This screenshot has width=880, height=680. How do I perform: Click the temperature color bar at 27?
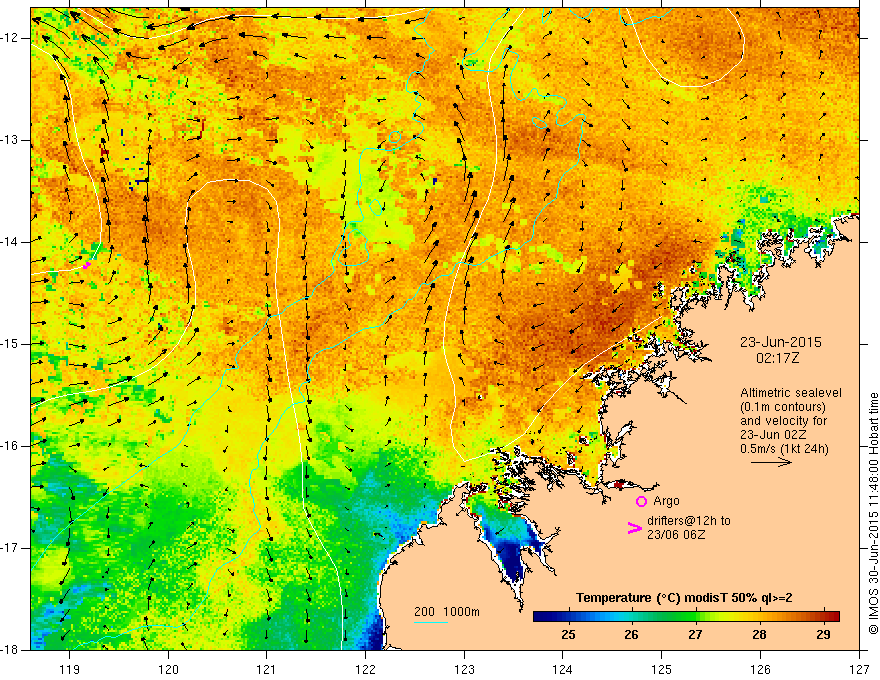click(x=695, y=617)
